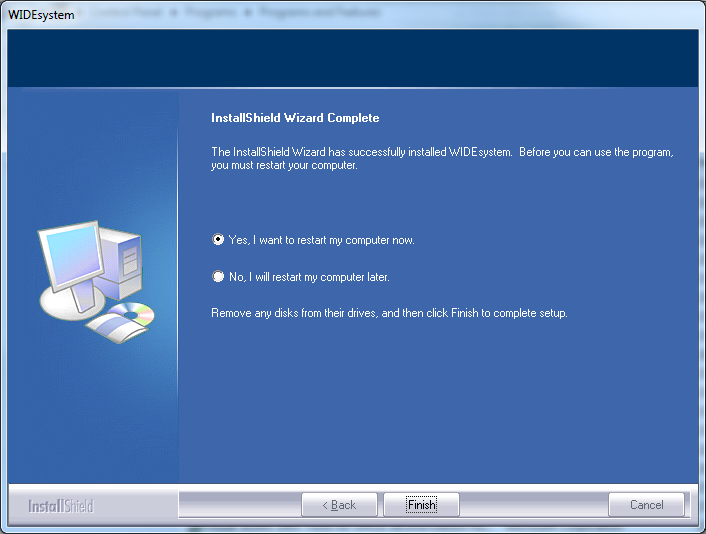The height and width of the screenshot is (534, 706).
Task: Go back with the Back button
Action: [339, 505]
